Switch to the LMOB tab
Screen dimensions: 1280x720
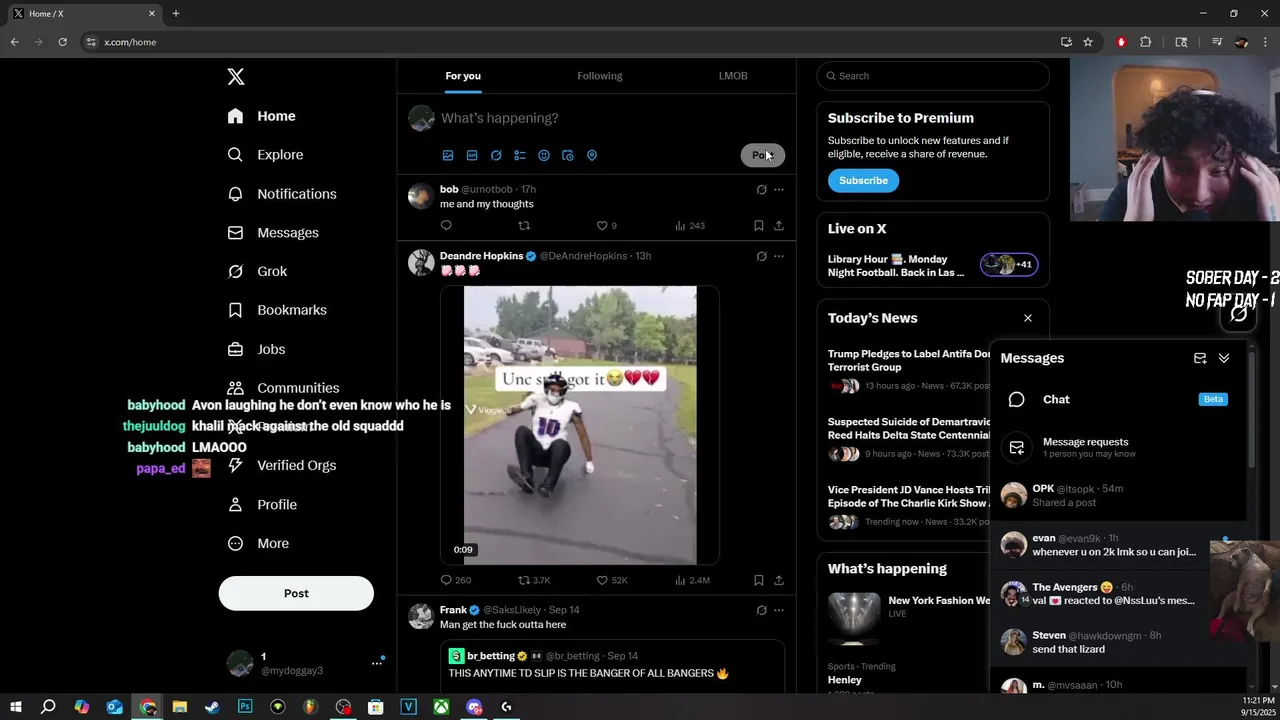pyautogui.click(x=733, y=76)
